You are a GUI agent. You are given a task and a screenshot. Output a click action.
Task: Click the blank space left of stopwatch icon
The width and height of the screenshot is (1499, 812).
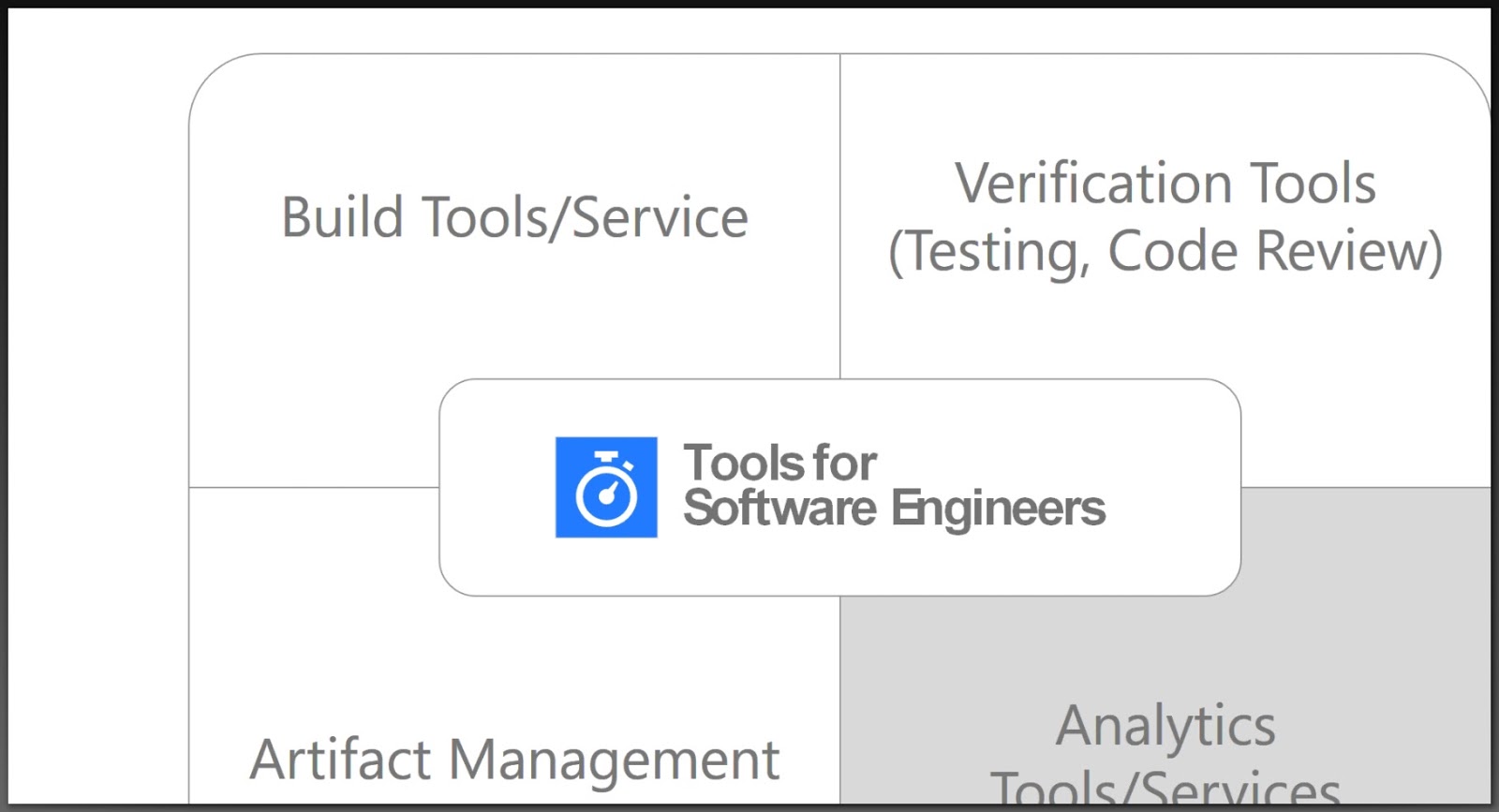pyautogui.click(x=498, y=487)
